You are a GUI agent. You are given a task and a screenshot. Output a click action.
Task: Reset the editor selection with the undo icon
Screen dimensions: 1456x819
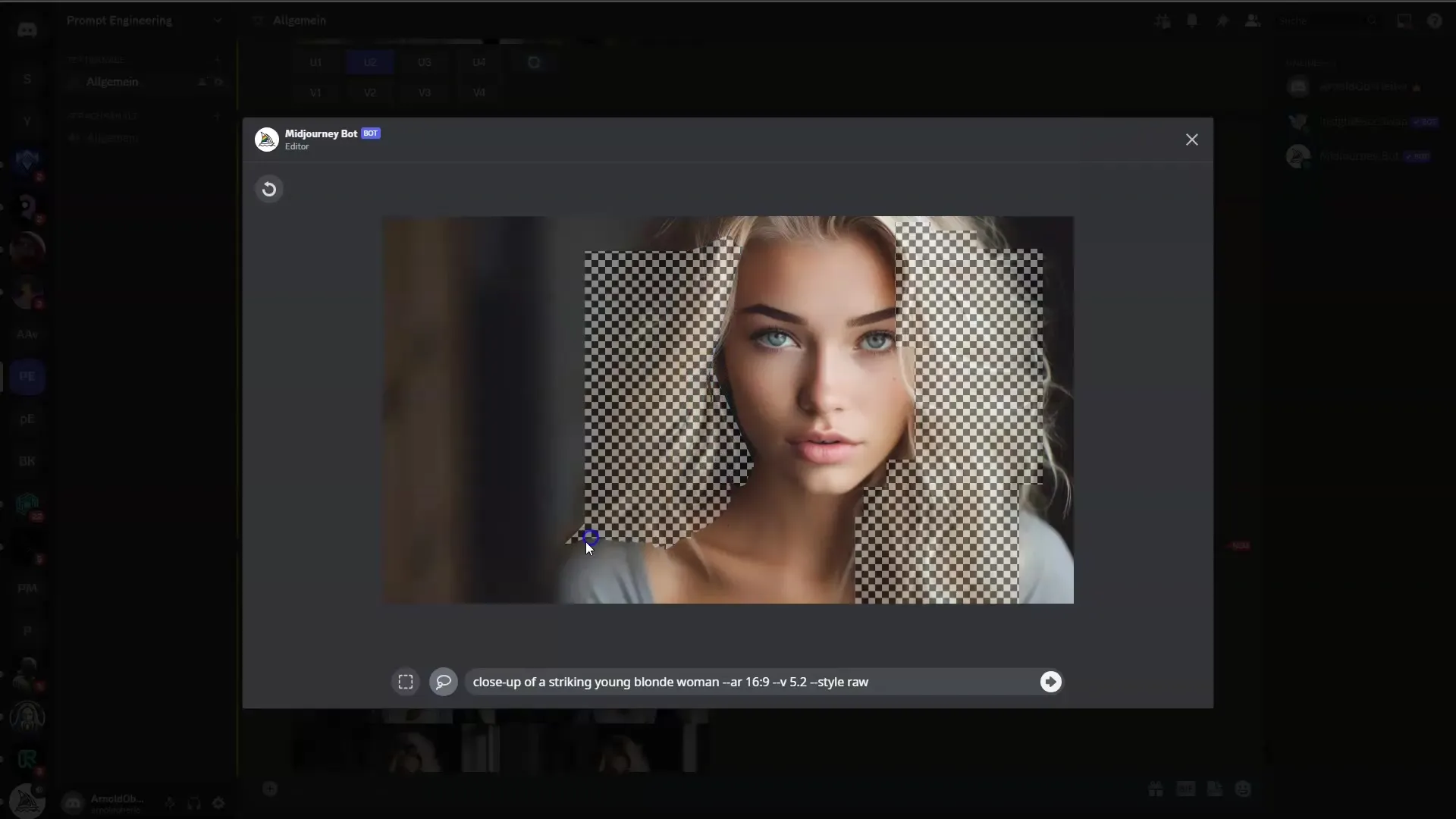pyautogui.click(x=269, y=189)
